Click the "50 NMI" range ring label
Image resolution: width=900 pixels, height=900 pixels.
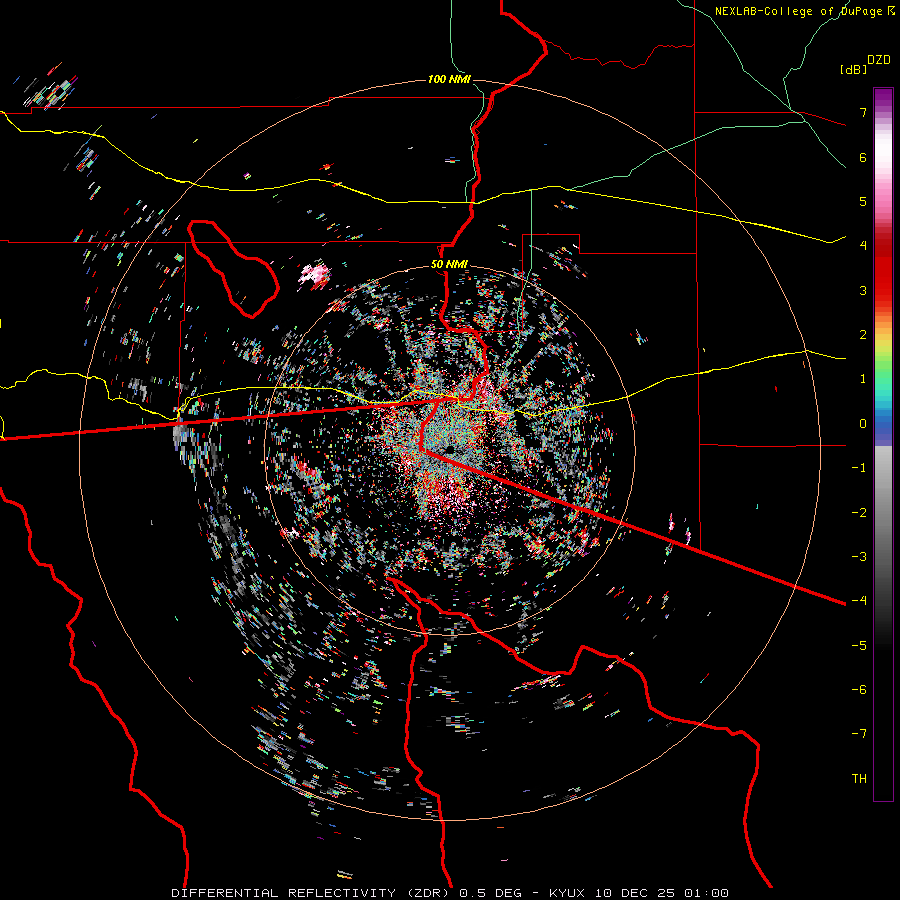tap(449, 264)
